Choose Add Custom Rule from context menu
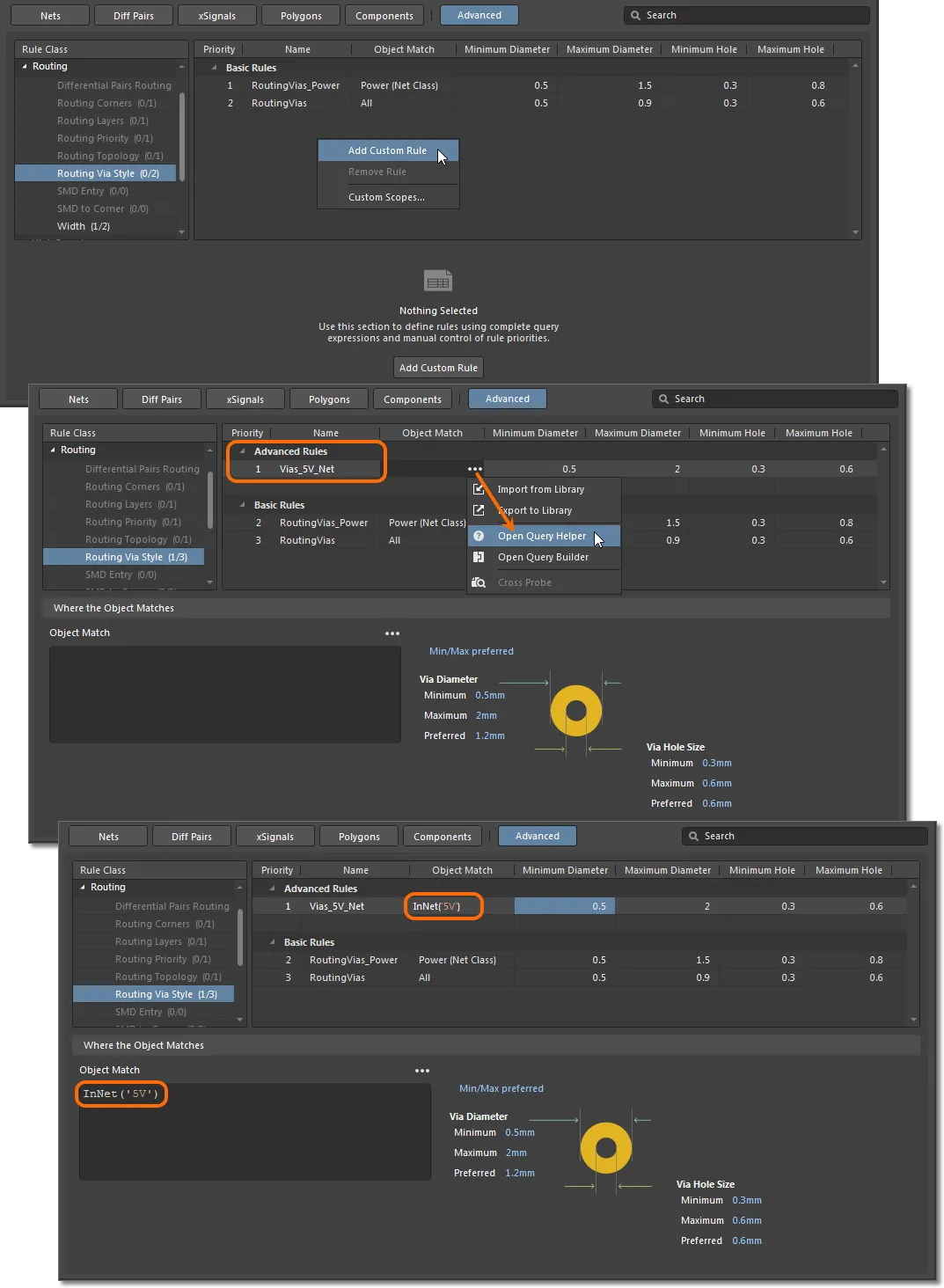Image resolution: width=944 pixels, height=1288 pixels. point(387,150)
